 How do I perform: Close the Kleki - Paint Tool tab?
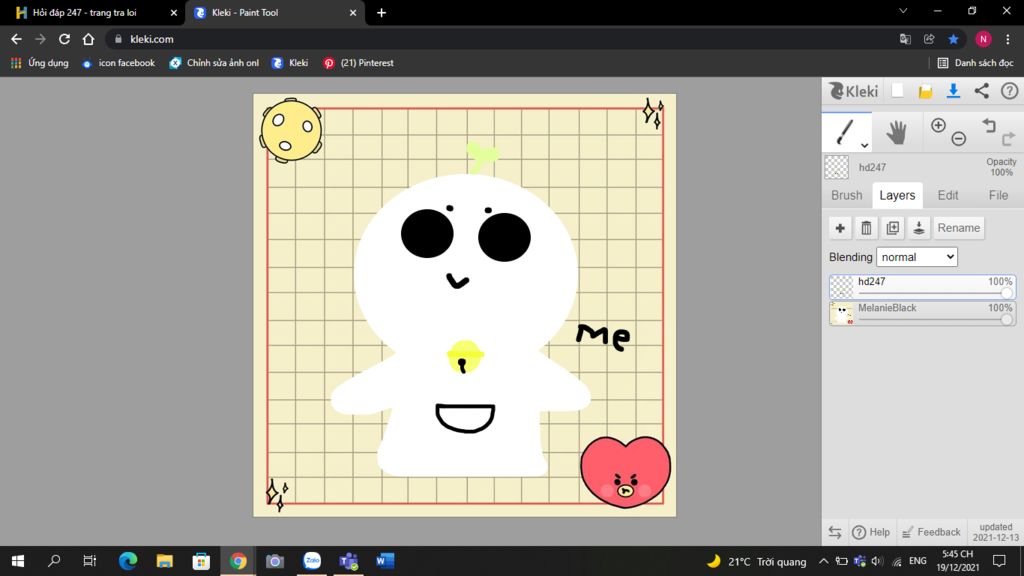point(353,12)
